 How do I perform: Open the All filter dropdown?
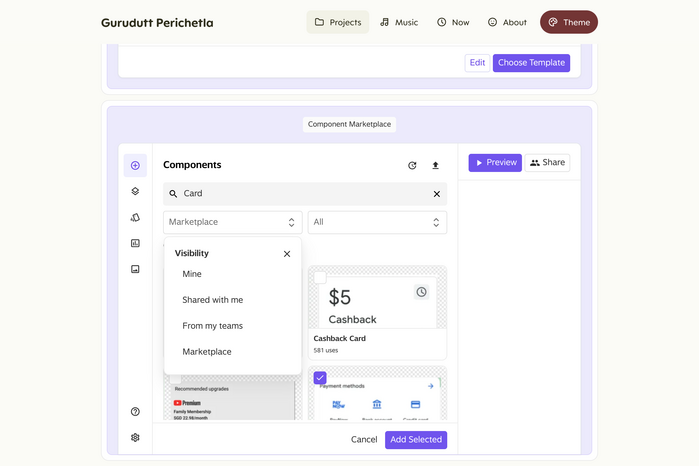click(x=376, y=222)
